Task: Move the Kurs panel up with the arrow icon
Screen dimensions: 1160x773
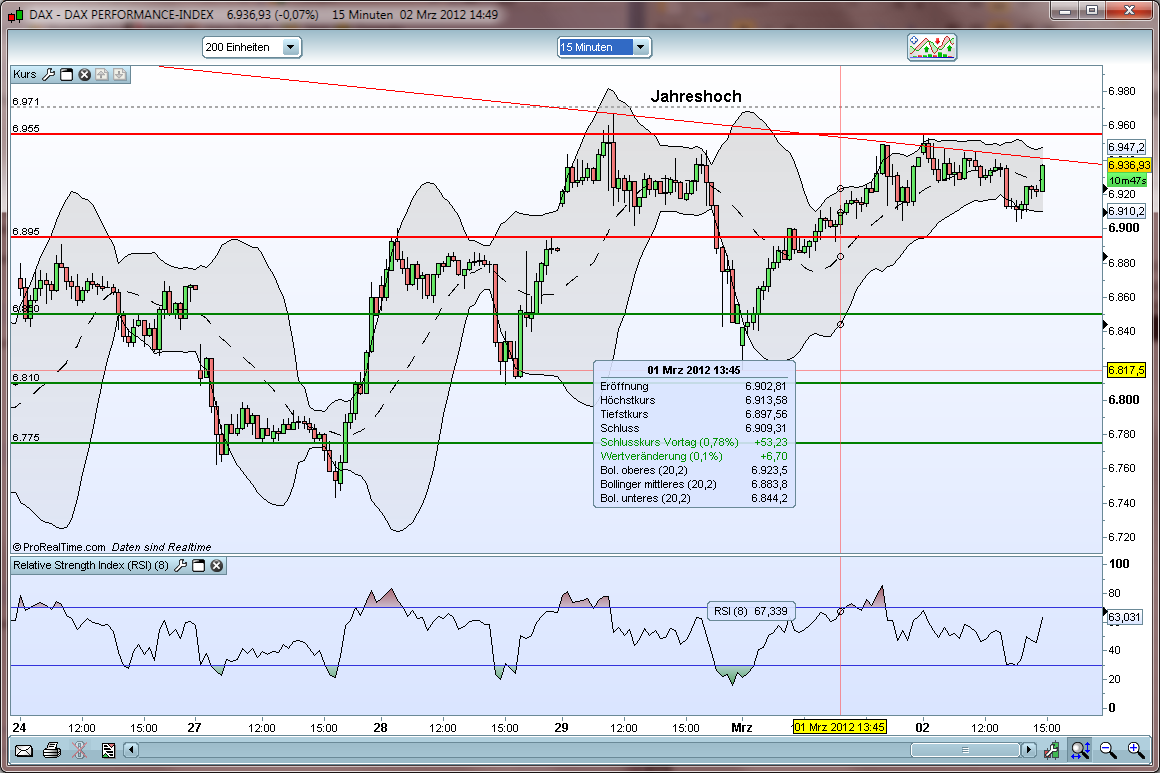Action: tap(103, 74)
